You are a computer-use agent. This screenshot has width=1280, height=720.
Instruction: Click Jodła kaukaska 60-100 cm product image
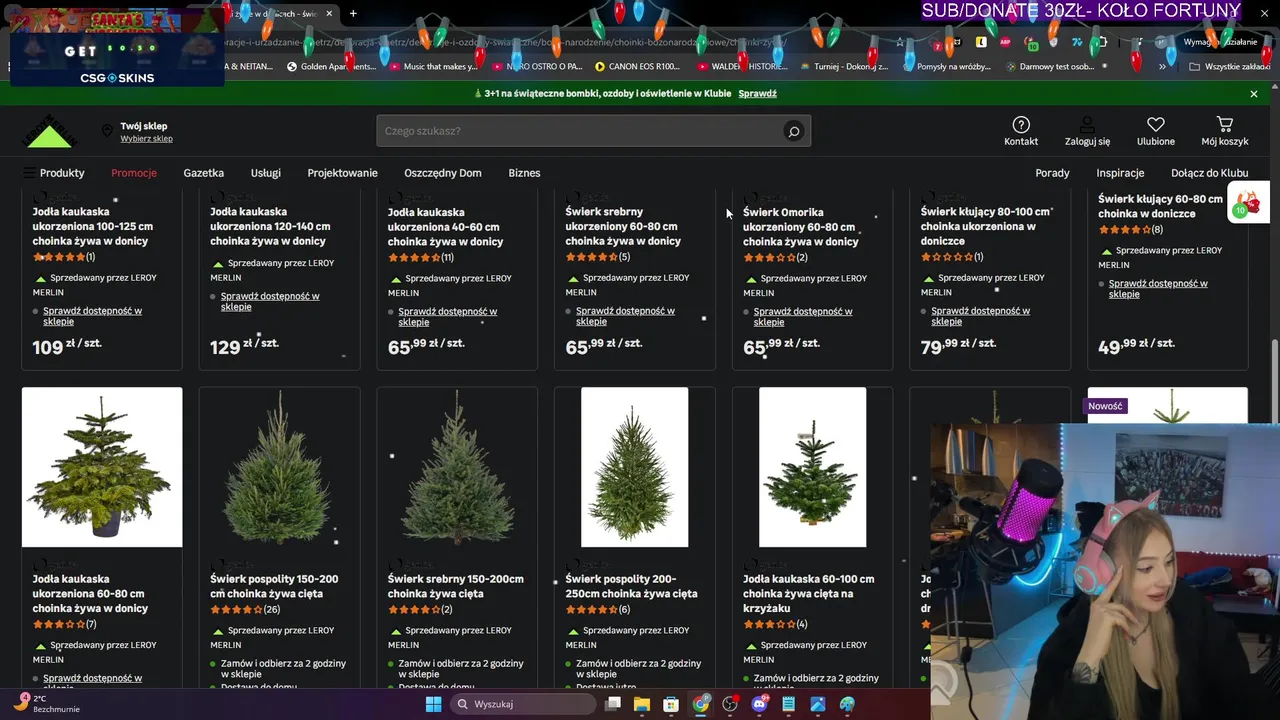(x=812, y=467)
